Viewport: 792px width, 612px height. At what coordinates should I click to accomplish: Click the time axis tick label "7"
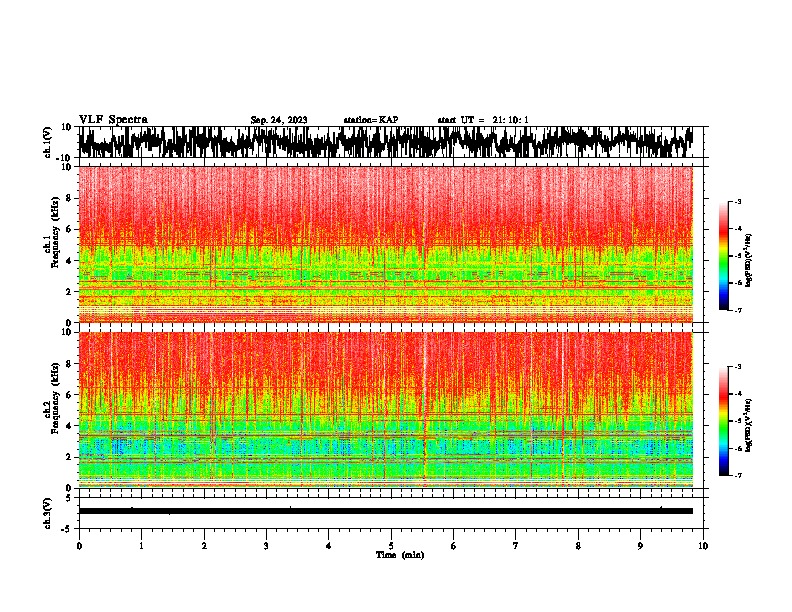[x=516, y=546]
